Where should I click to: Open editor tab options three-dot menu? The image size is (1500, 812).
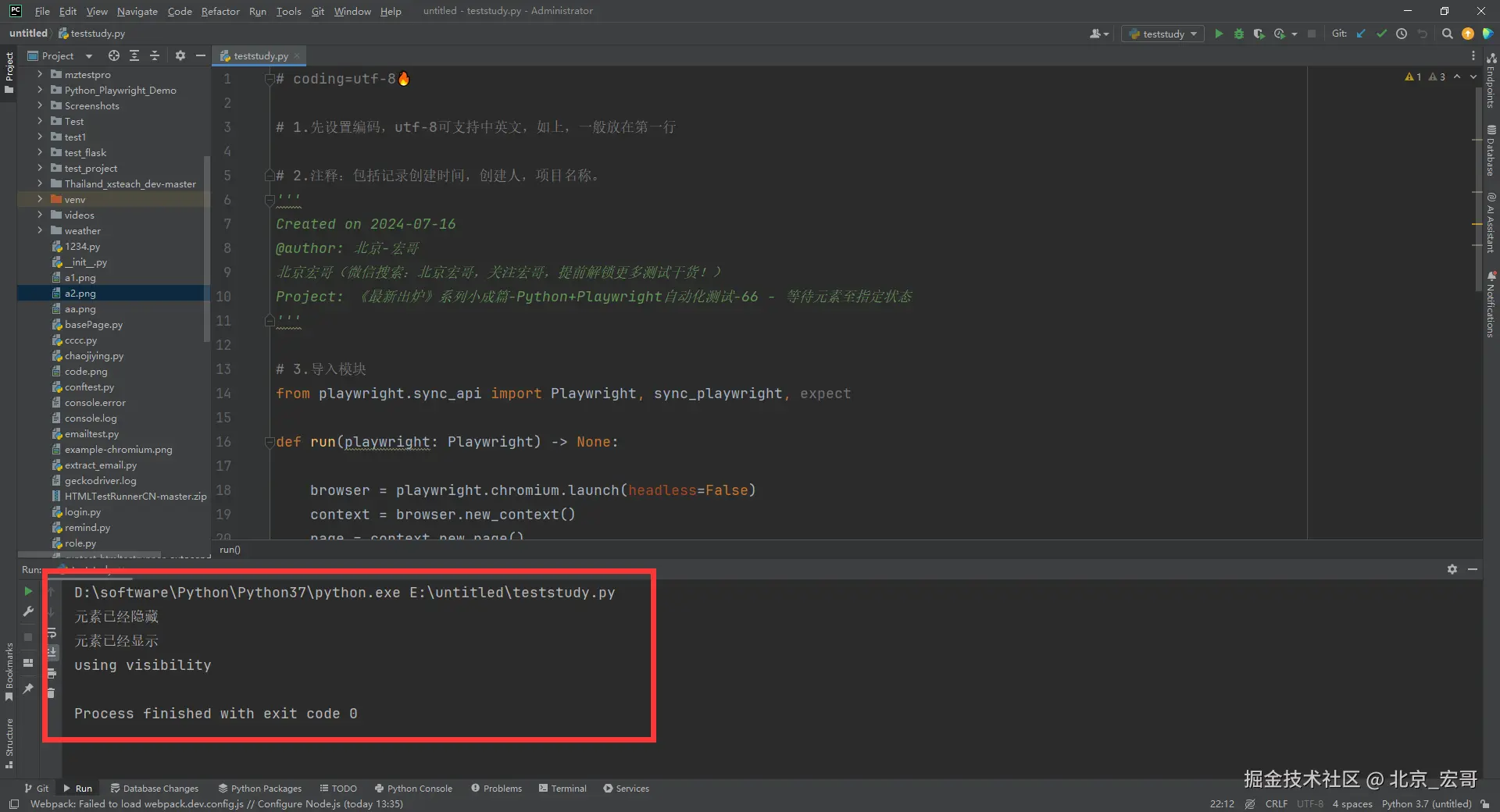point(1473,55)
